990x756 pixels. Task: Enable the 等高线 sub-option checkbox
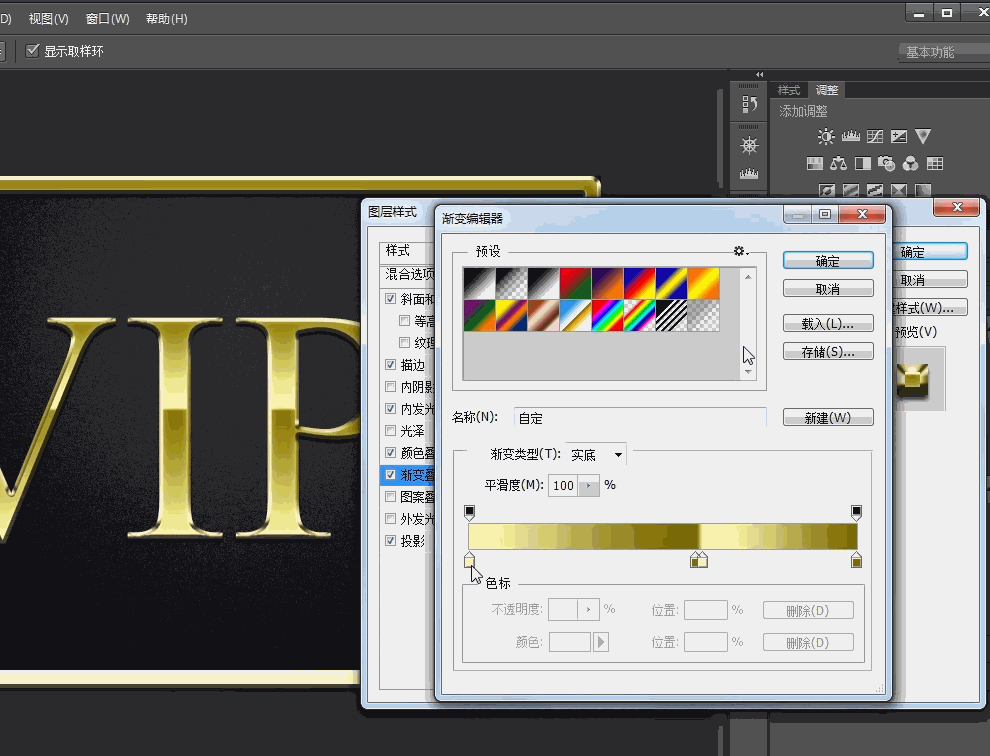(x=404, y=321)
